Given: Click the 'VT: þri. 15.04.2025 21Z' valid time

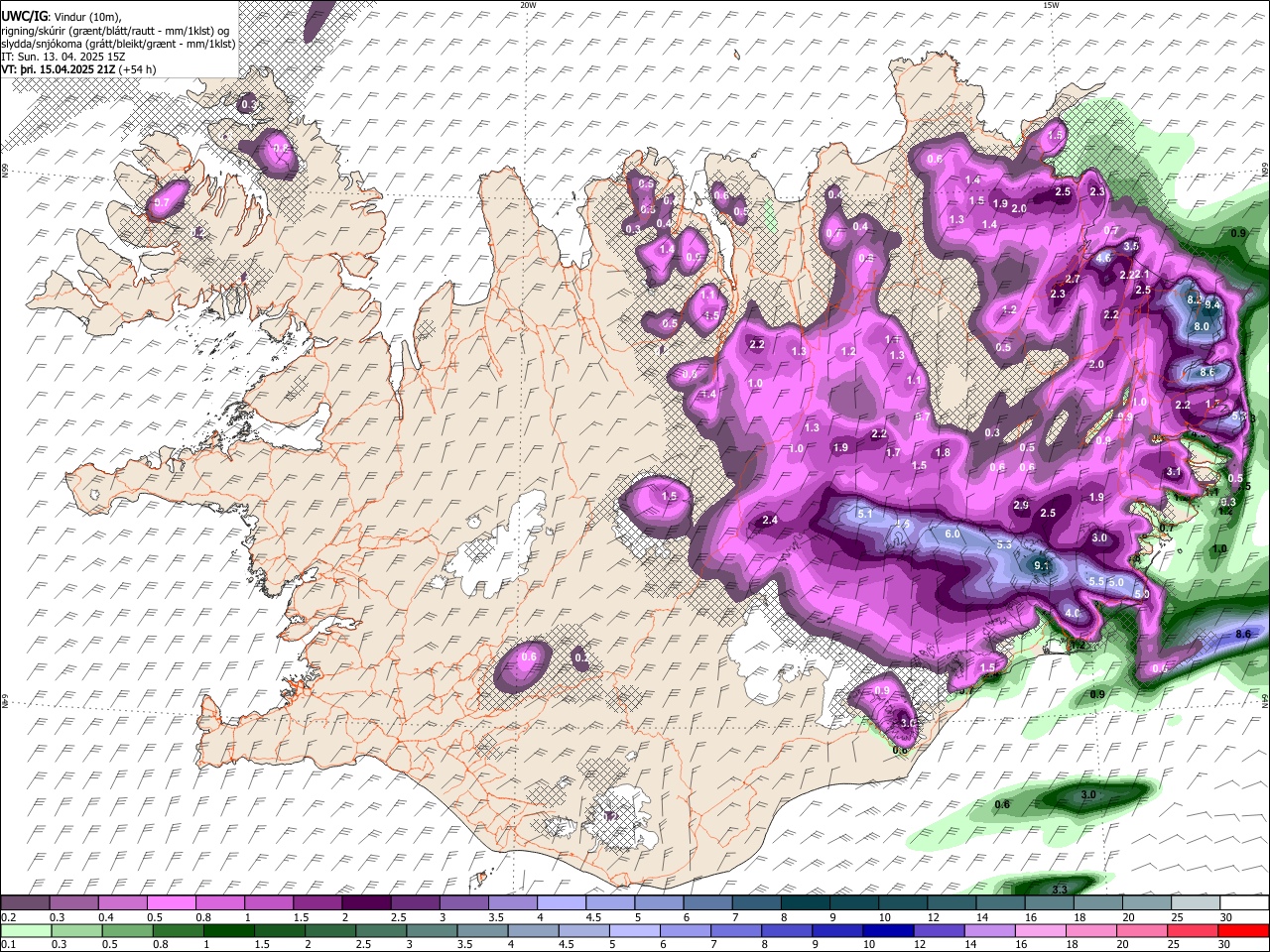Looking at the screenshot, I should [59, 69].
